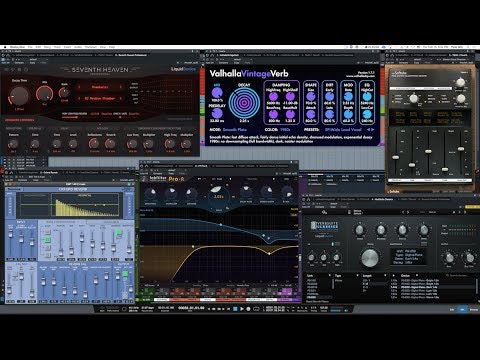The image size is (480, 360).
Task: Click the Play button in the transport bar
Action: [242, 309]
